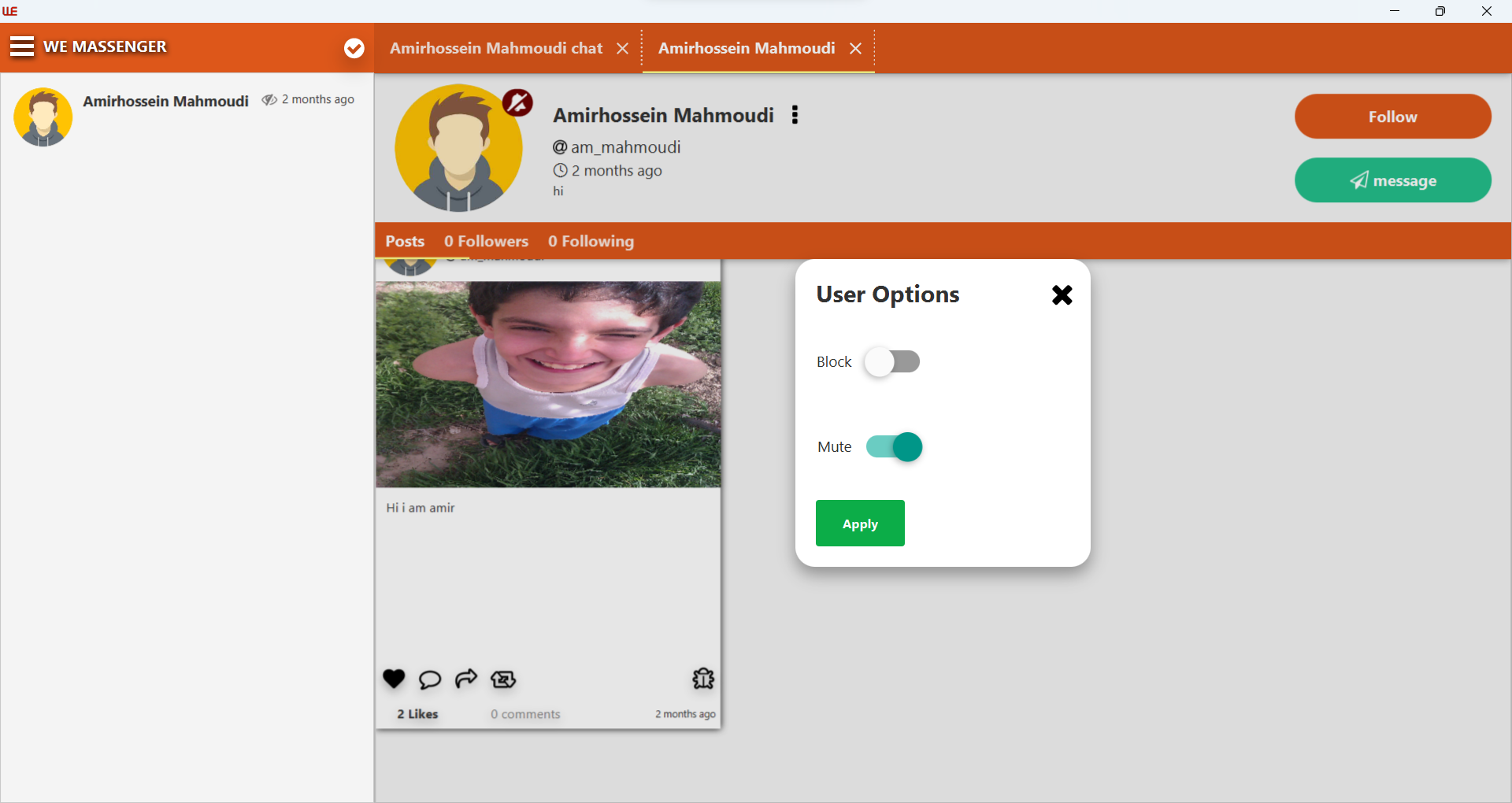Image resolution: width=1512 pixels, height=803 pixels.
Task: Click the puzzle piece icon on the post
Action: point(703,679)
